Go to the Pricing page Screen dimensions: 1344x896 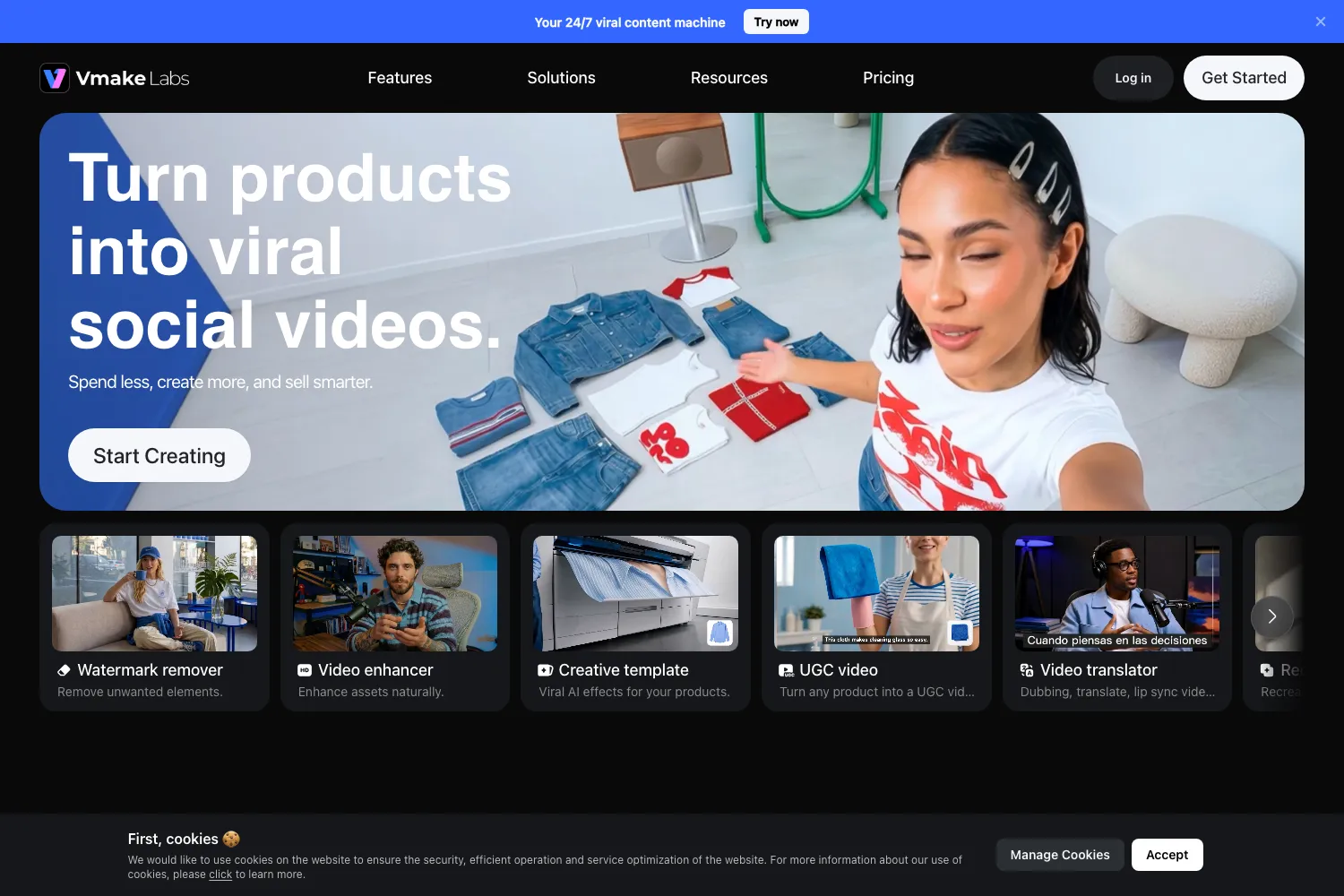point(888,78)
